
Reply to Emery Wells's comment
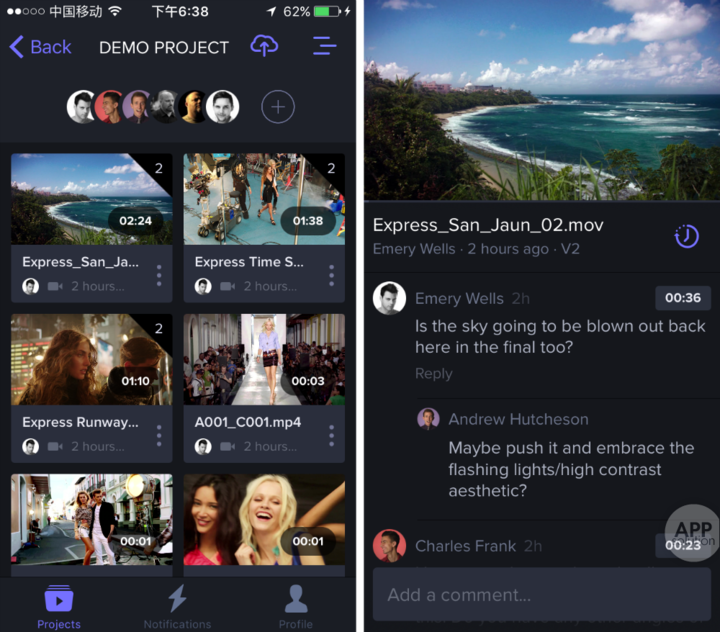point(433,373)
